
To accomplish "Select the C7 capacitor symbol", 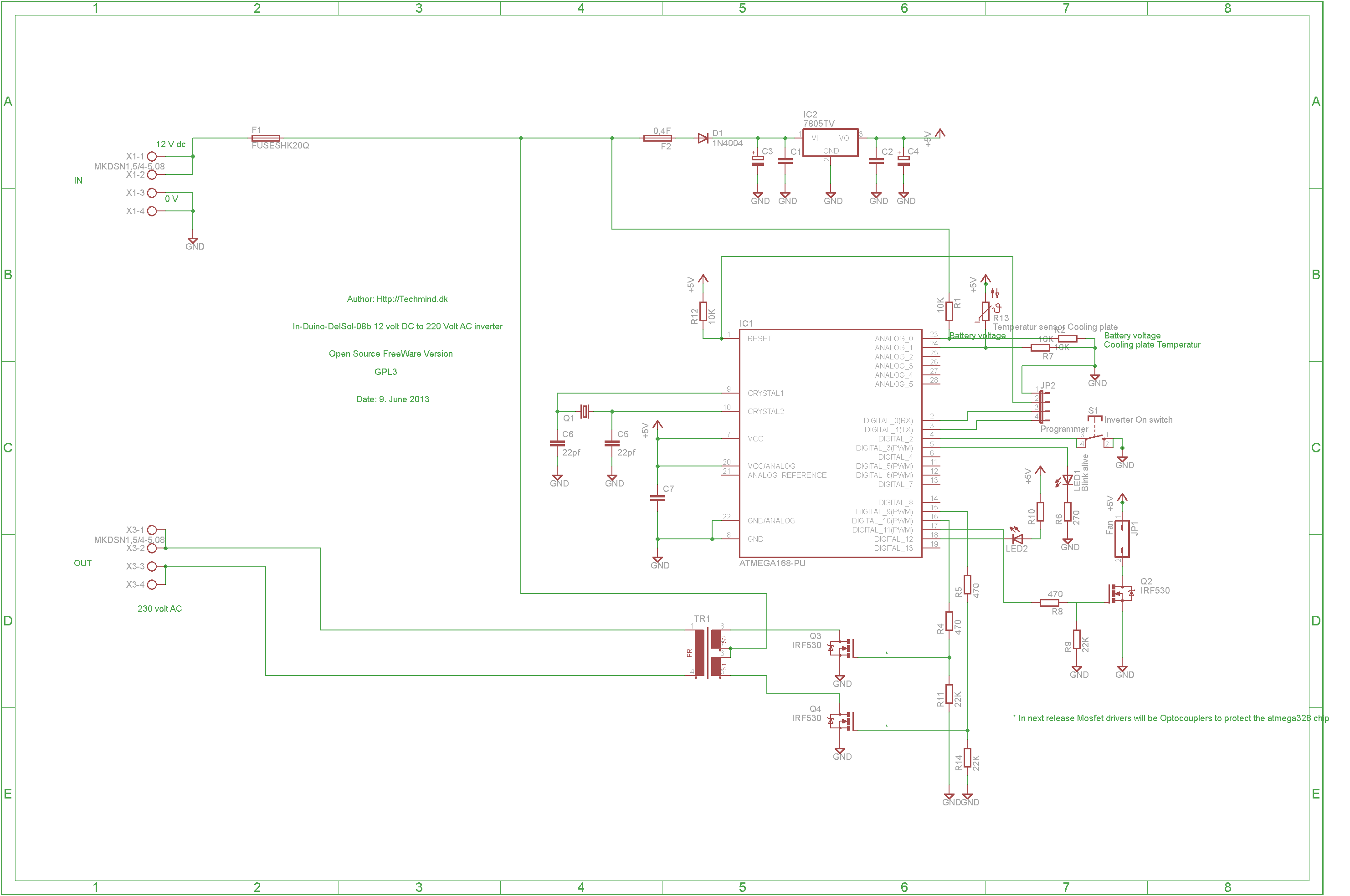I will 657,498.
